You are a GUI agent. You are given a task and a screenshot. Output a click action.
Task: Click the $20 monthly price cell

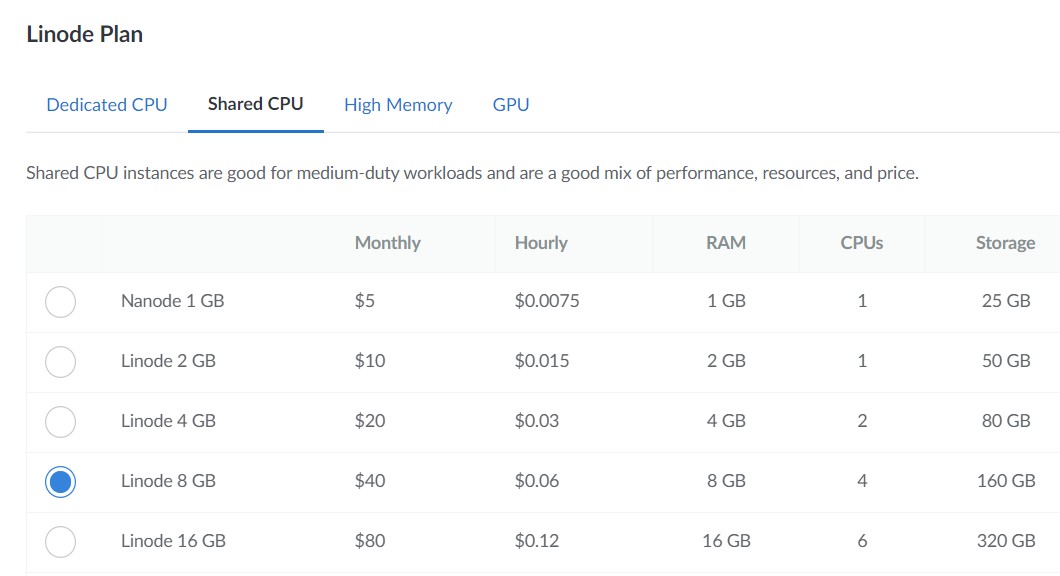click(x=370, y=421)
